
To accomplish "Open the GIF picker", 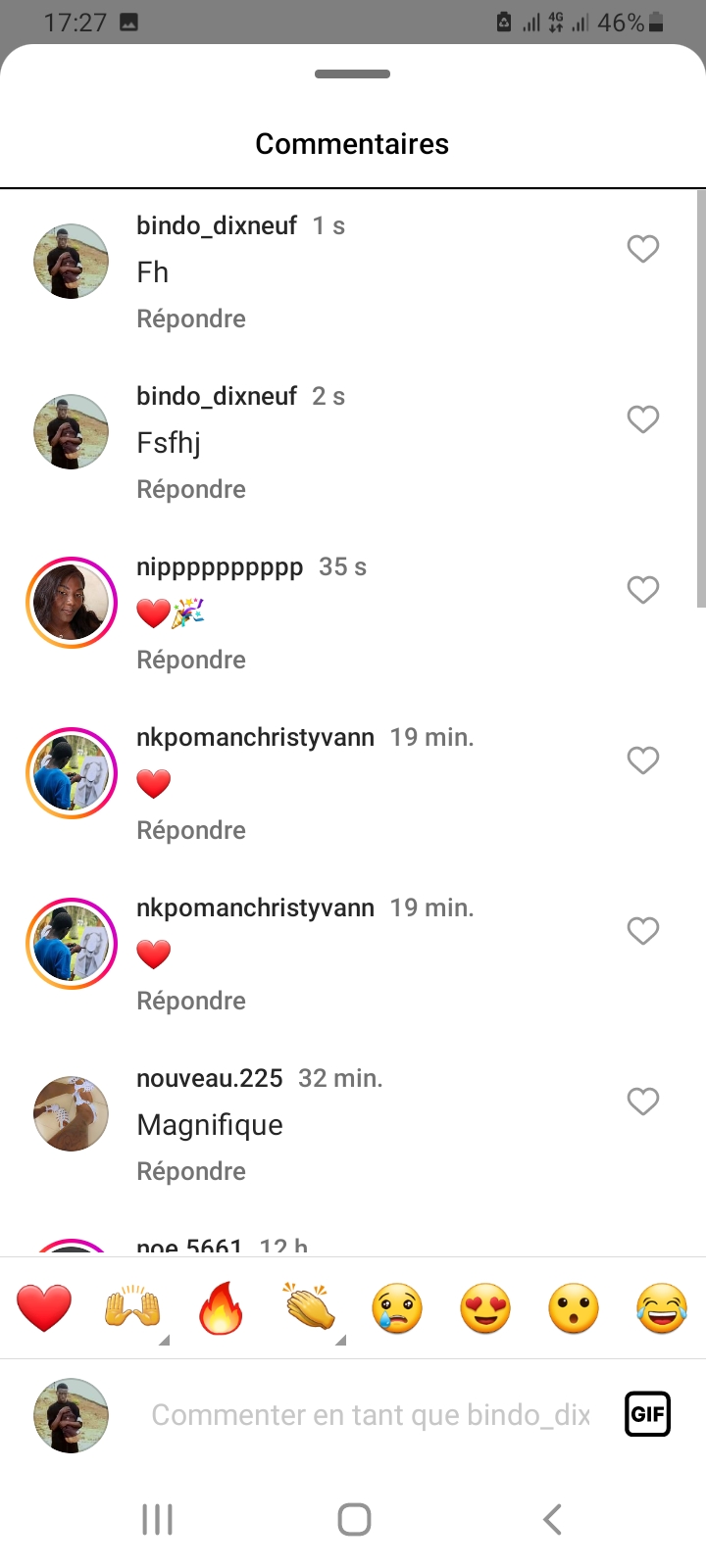I will click(647, 1414).
